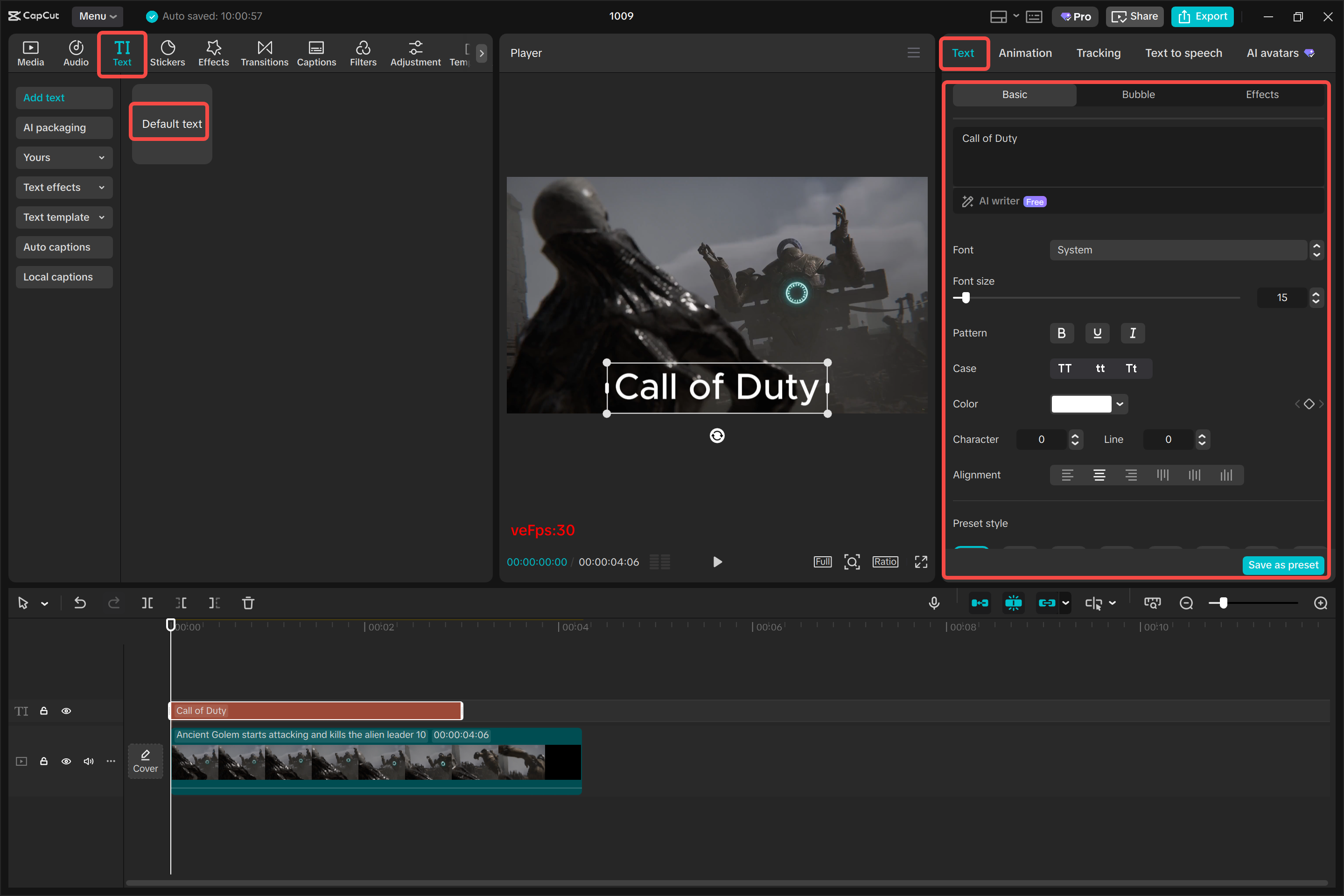Open the Stickers panel
This screenshot has height=896, width=1344.
coord(168,53)
